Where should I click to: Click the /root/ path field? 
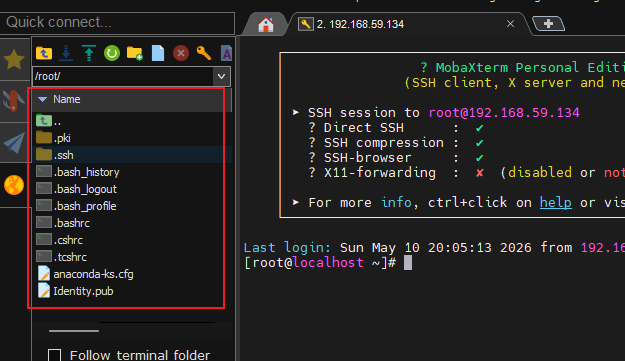point(123,76)
